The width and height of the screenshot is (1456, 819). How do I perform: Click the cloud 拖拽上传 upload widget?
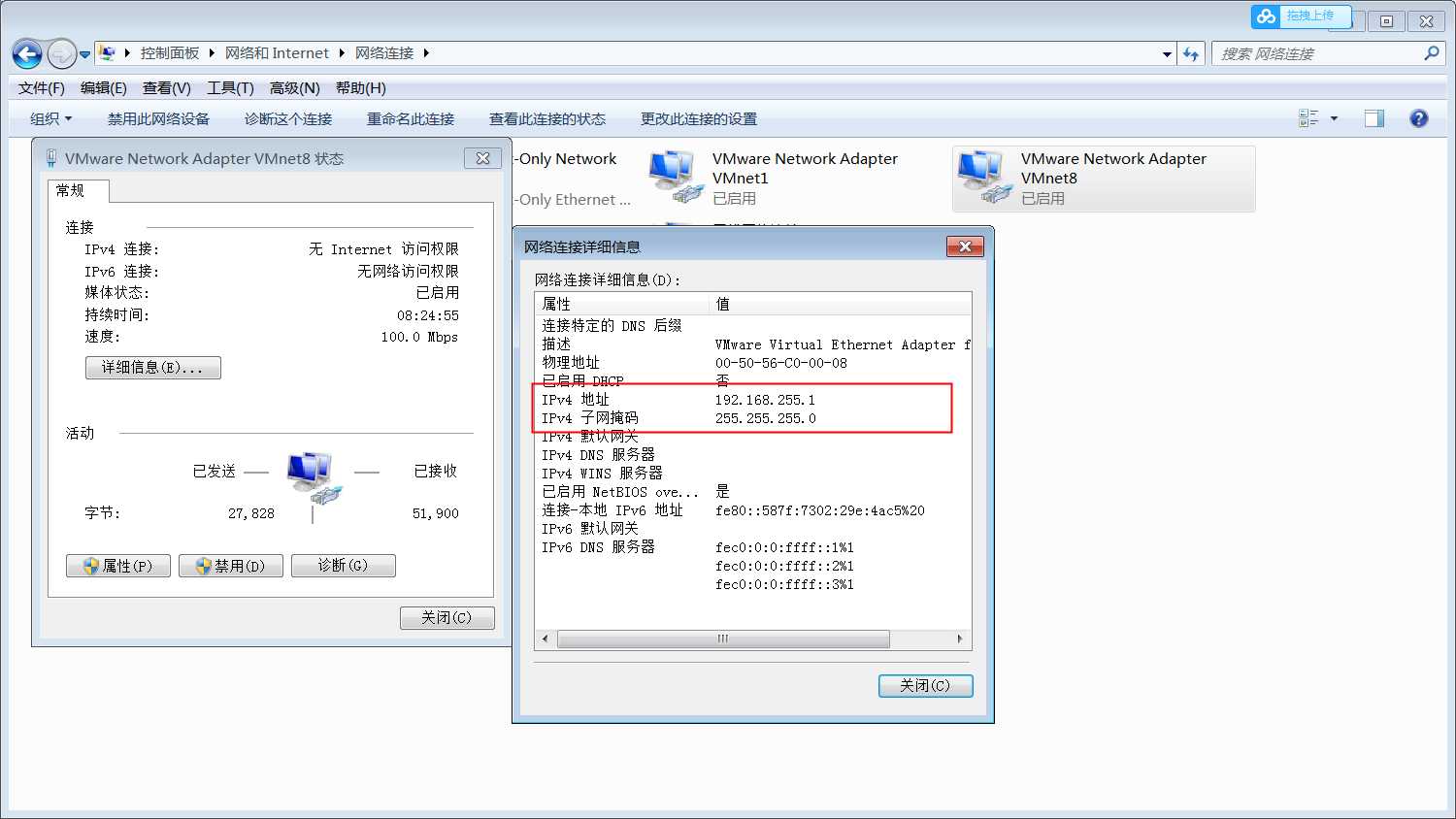[1301, 16]
